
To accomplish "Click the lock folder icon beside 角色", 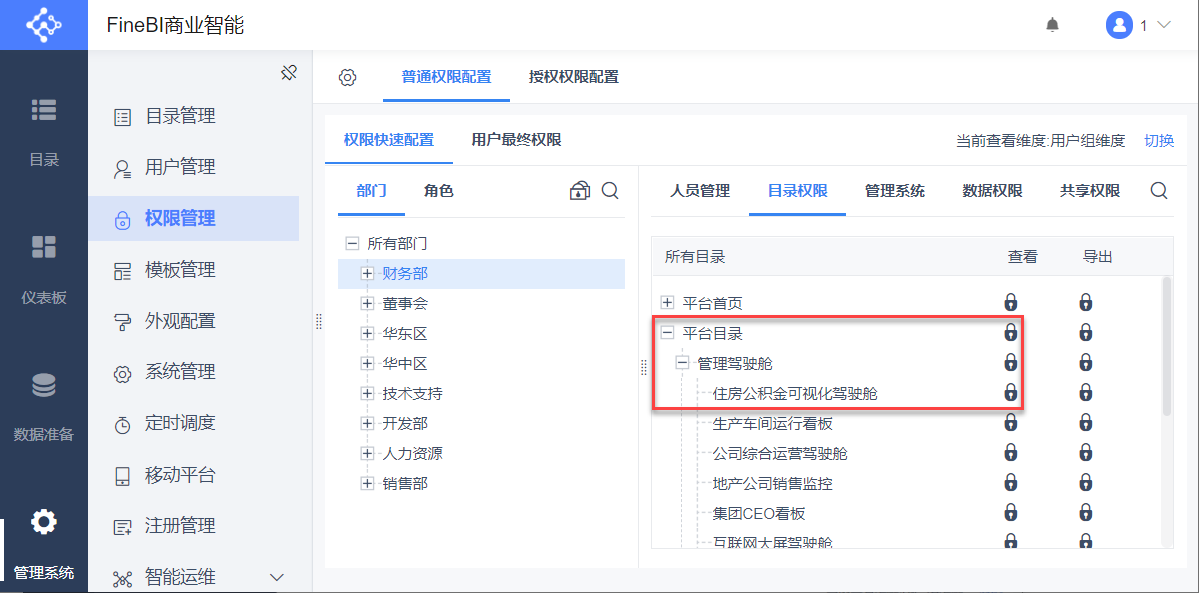I will pyautogui.click(x=579, y=191).
